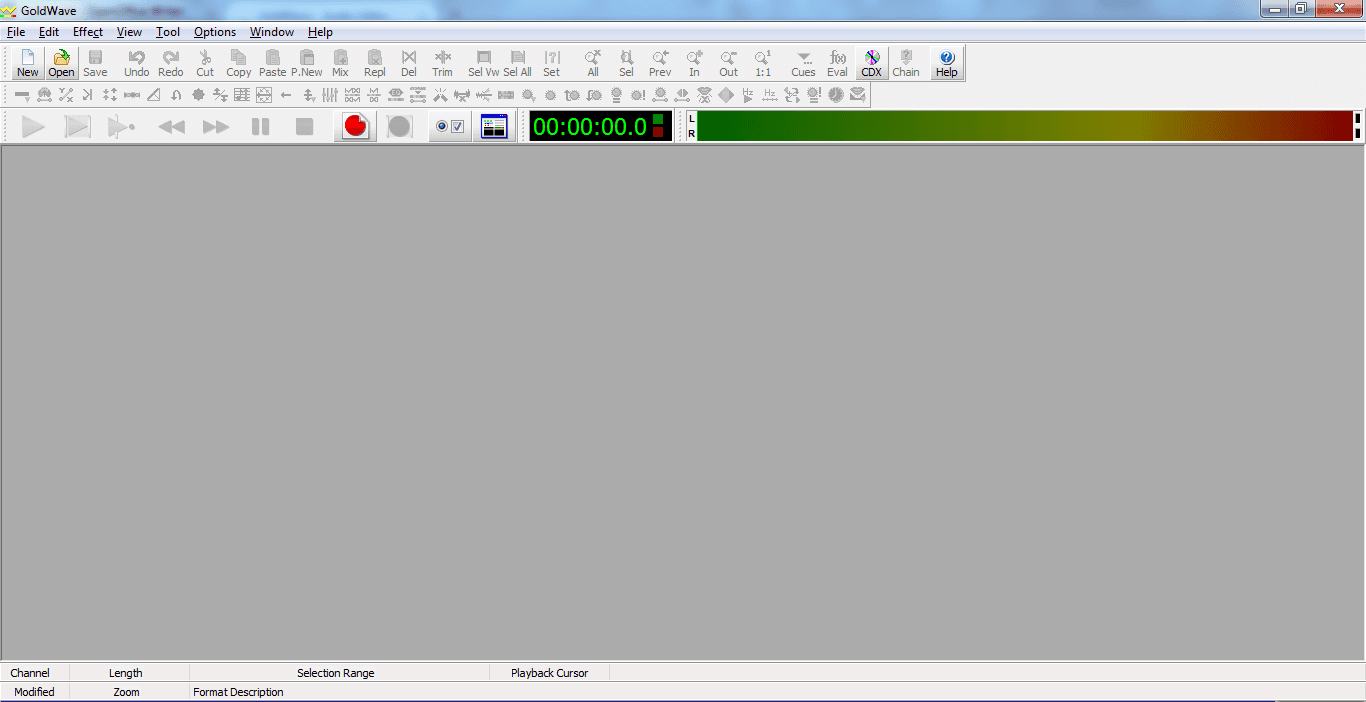Click the Save toolbar icon
The image size is (1366, 702).
click(x=96, y=63)
